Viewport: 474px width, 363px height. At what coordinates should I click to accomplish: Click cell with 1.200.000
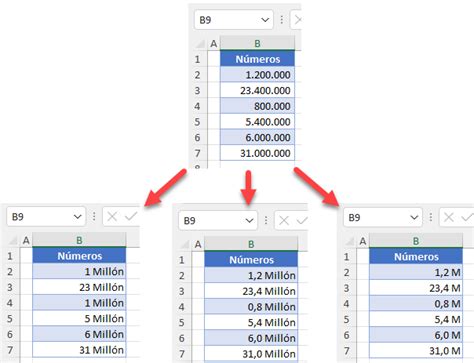coord(257,75)
